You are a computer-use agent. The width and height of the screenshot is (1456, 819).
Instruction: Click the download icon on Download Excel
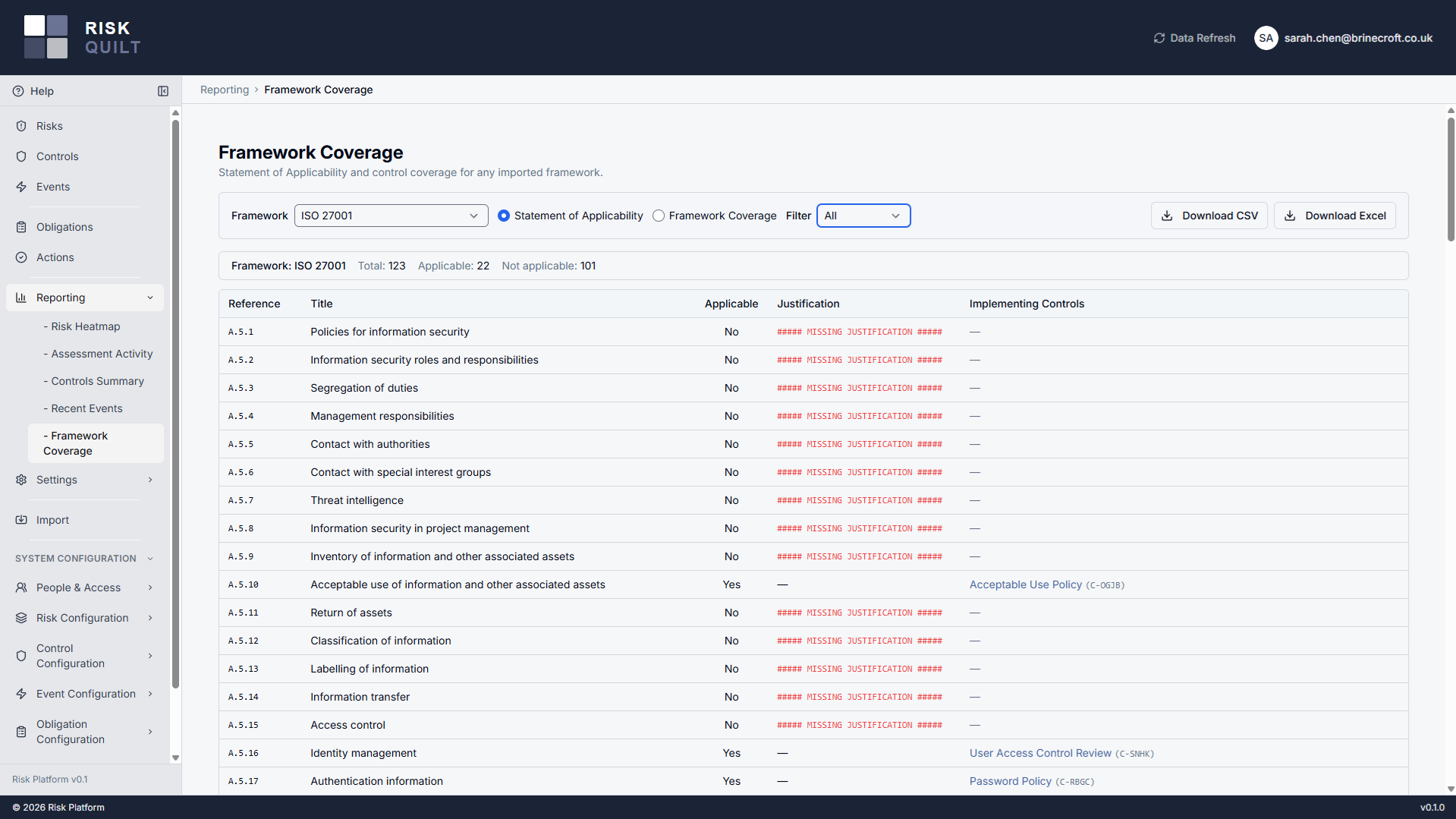pos(1290,216)
